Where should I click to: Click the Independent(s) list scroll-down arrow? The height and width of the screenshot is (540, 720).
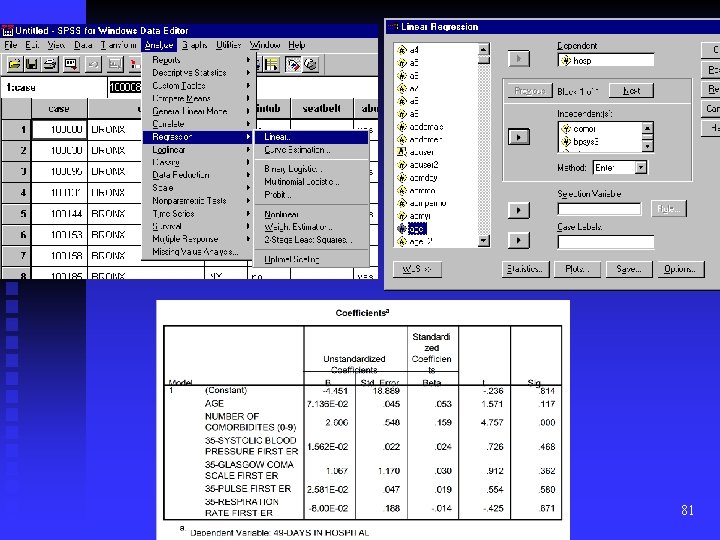click(x=647, y=146)
